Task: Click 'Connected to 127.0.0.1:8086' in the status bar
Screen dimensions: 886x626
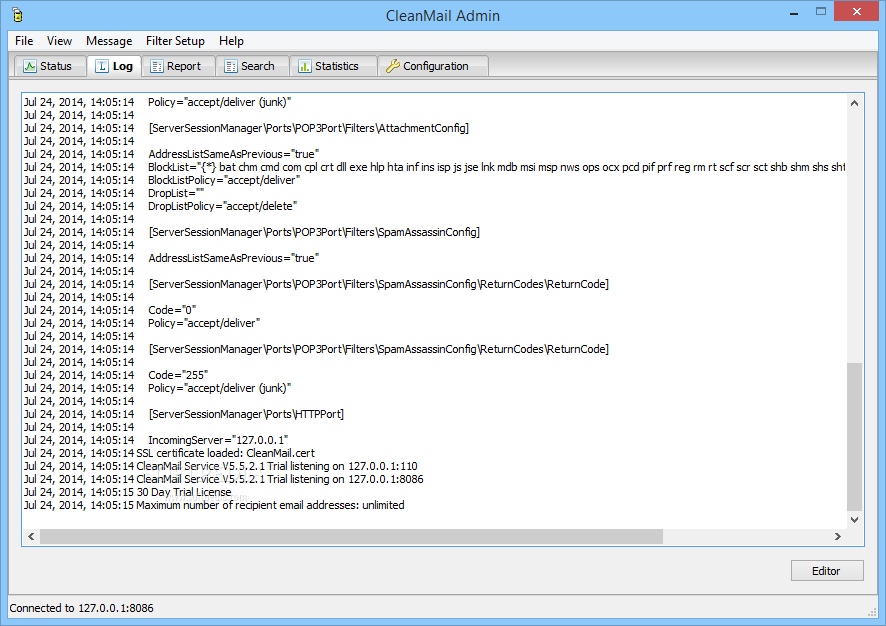Action: click(81, 608)
